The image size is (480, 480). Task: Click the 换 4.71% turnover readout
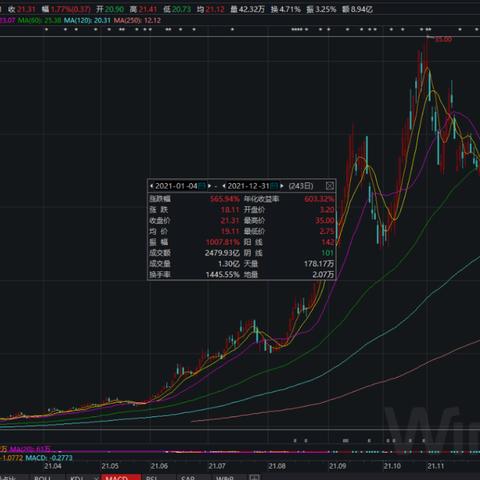pyautogui.click(x=286, y=9)
